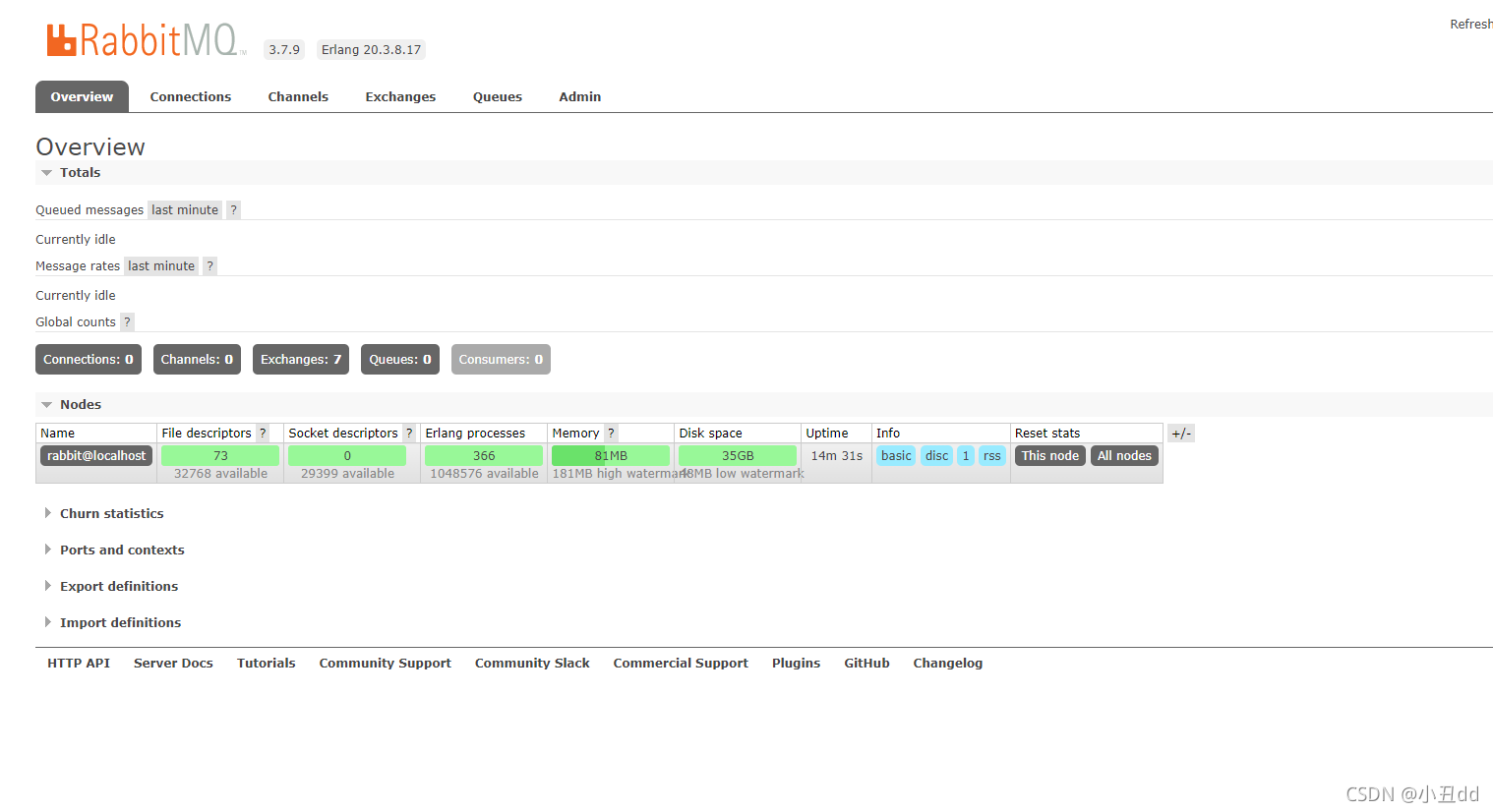This screenshot has height=812, width=1493.
Task: Open the GitHub footer link
Action: 866,664
